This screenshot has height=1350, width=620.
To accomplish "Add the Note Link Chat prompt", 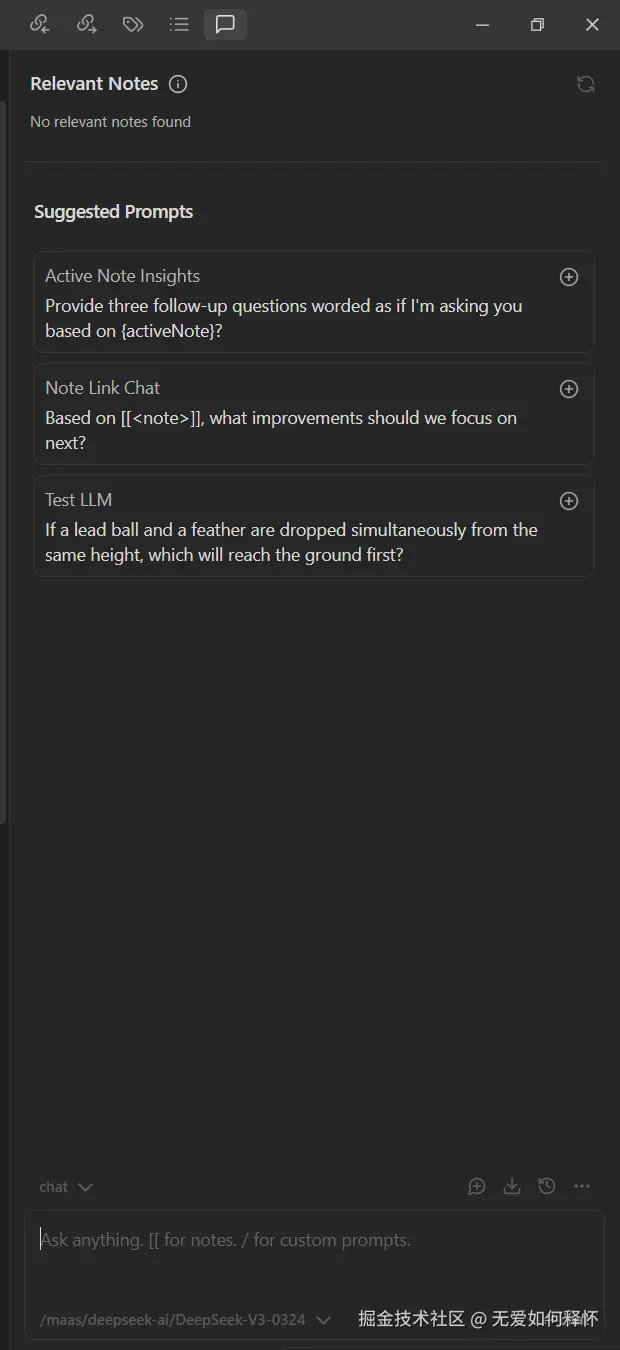I will coord(569,389).
